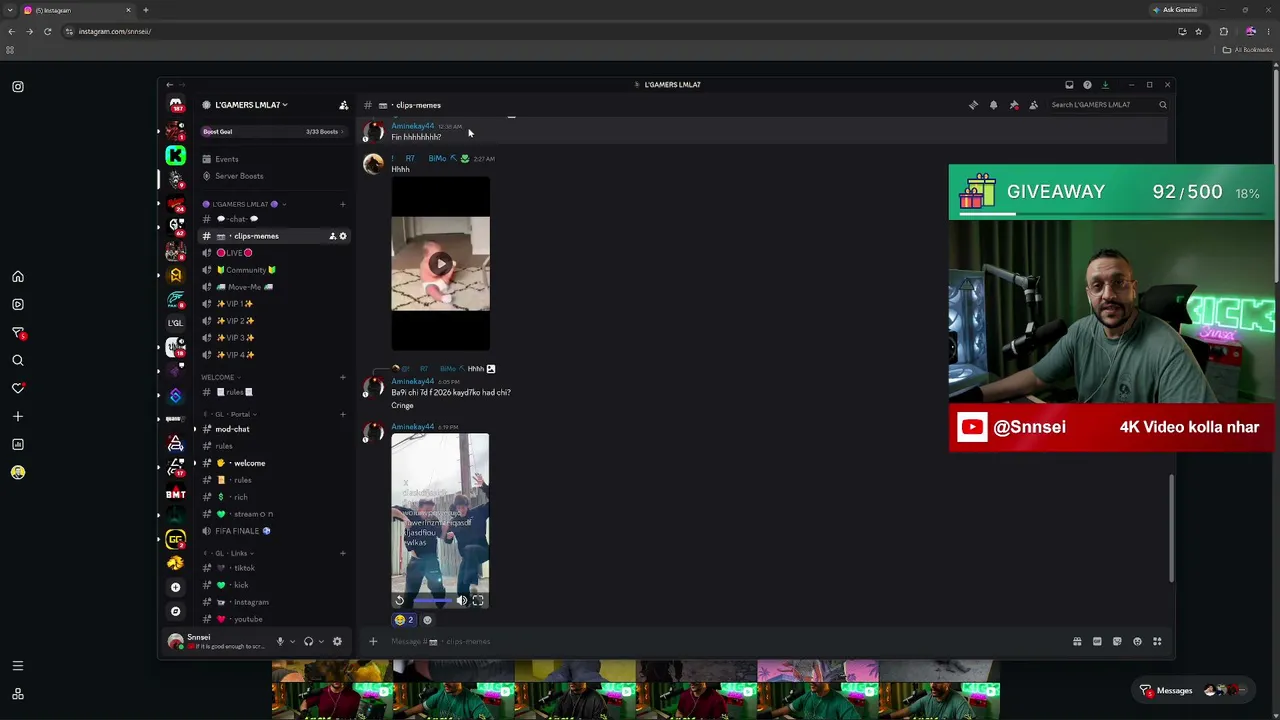Collapse the GL Portal category

coord(230,415)
